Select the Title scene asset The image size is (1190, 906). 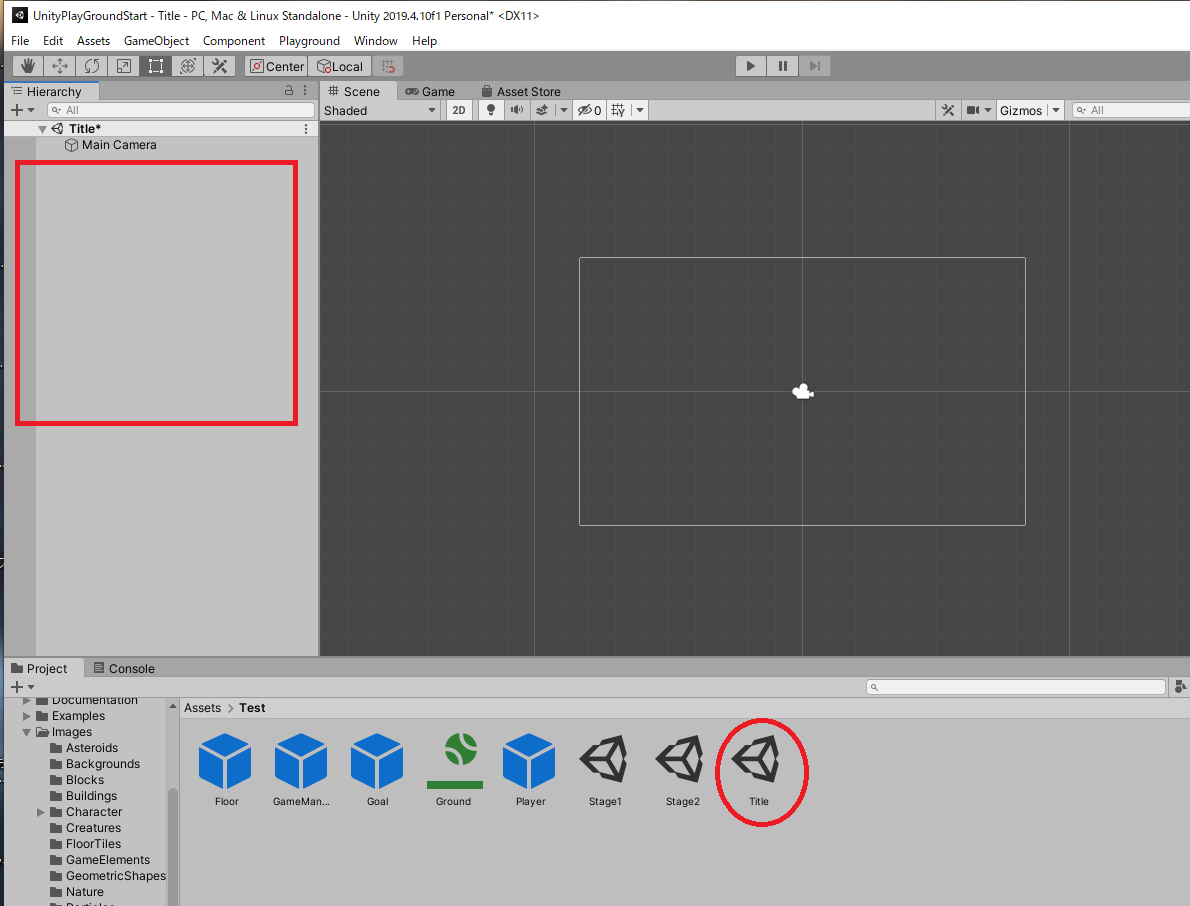coord(758,769)
